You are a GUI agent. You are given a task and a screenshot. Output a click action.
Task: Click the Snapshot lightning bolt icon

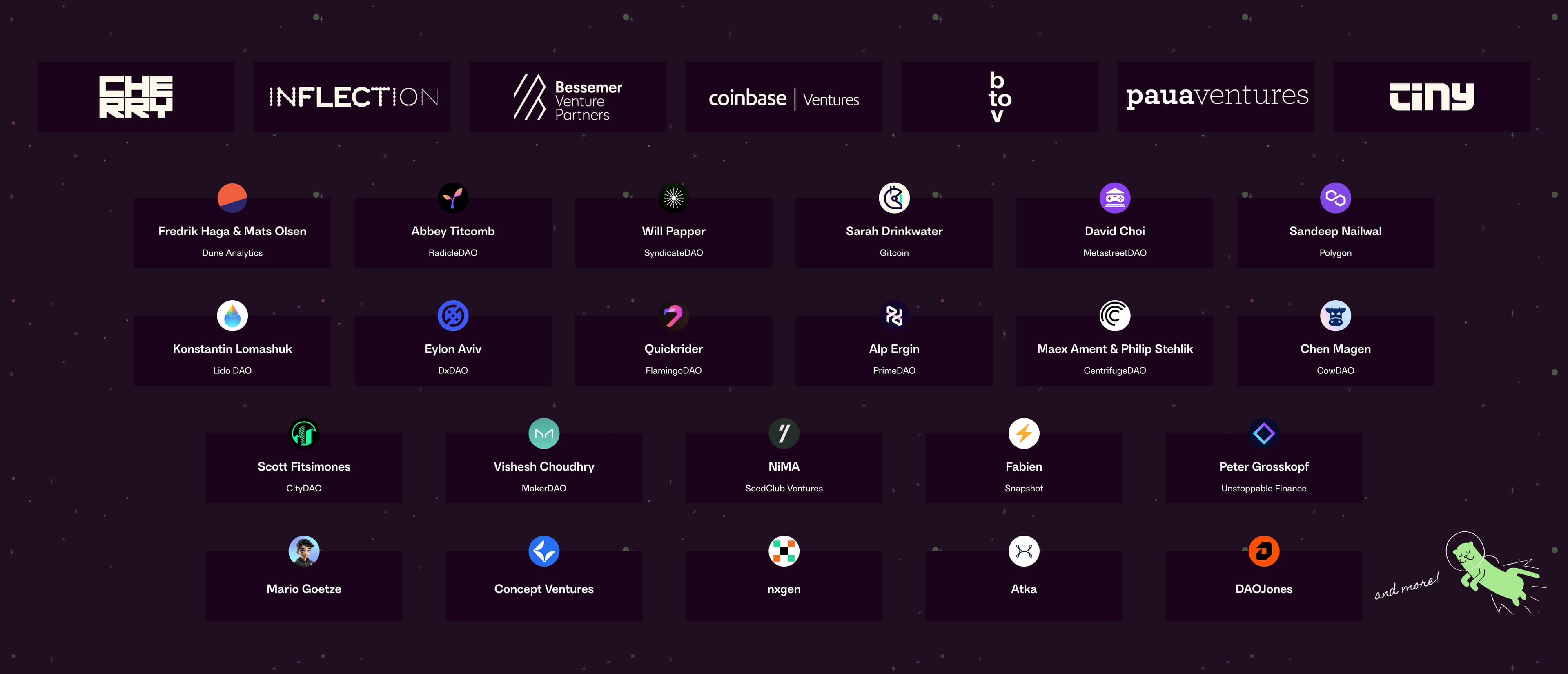click(x=1024, y=433)
